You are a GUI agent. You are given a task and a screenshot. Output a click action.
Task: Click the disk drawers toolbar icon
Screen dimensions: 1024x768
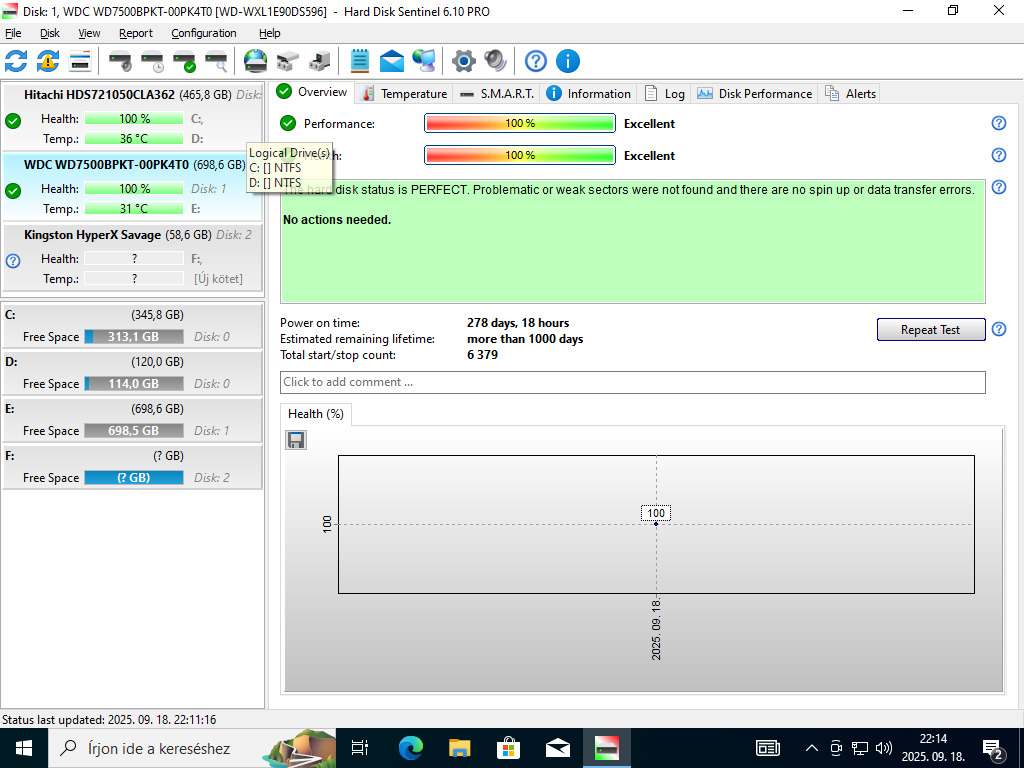click(x=287, y=61)
